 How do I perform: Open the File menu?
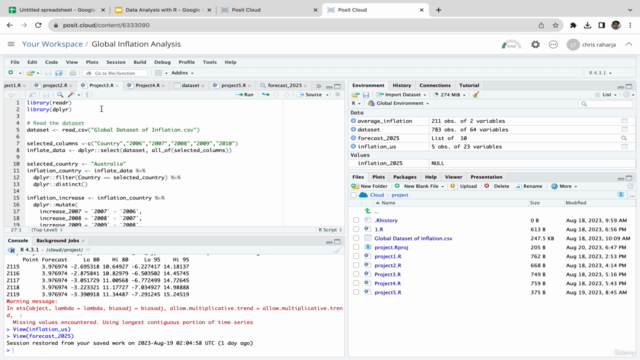point(15,62)
